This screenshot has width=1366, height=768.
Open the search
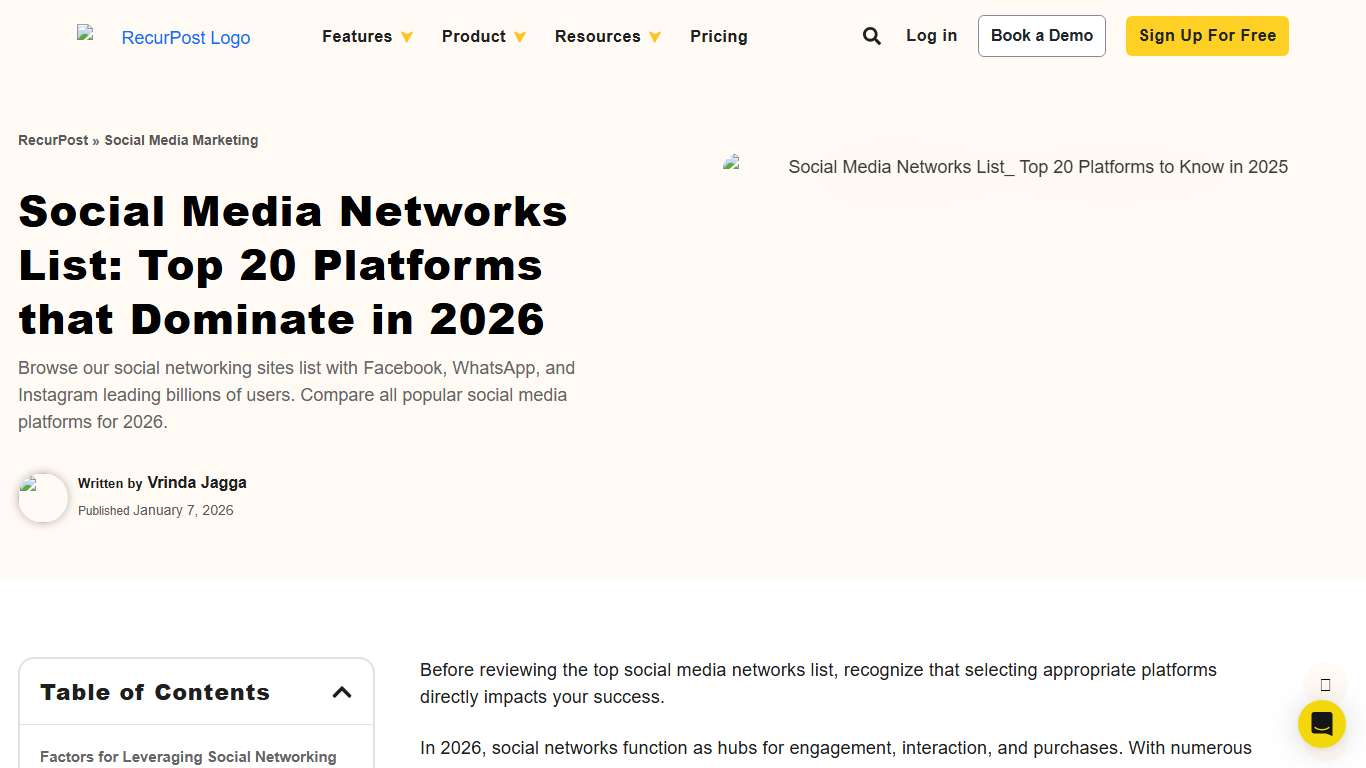[x=871, y=35]
